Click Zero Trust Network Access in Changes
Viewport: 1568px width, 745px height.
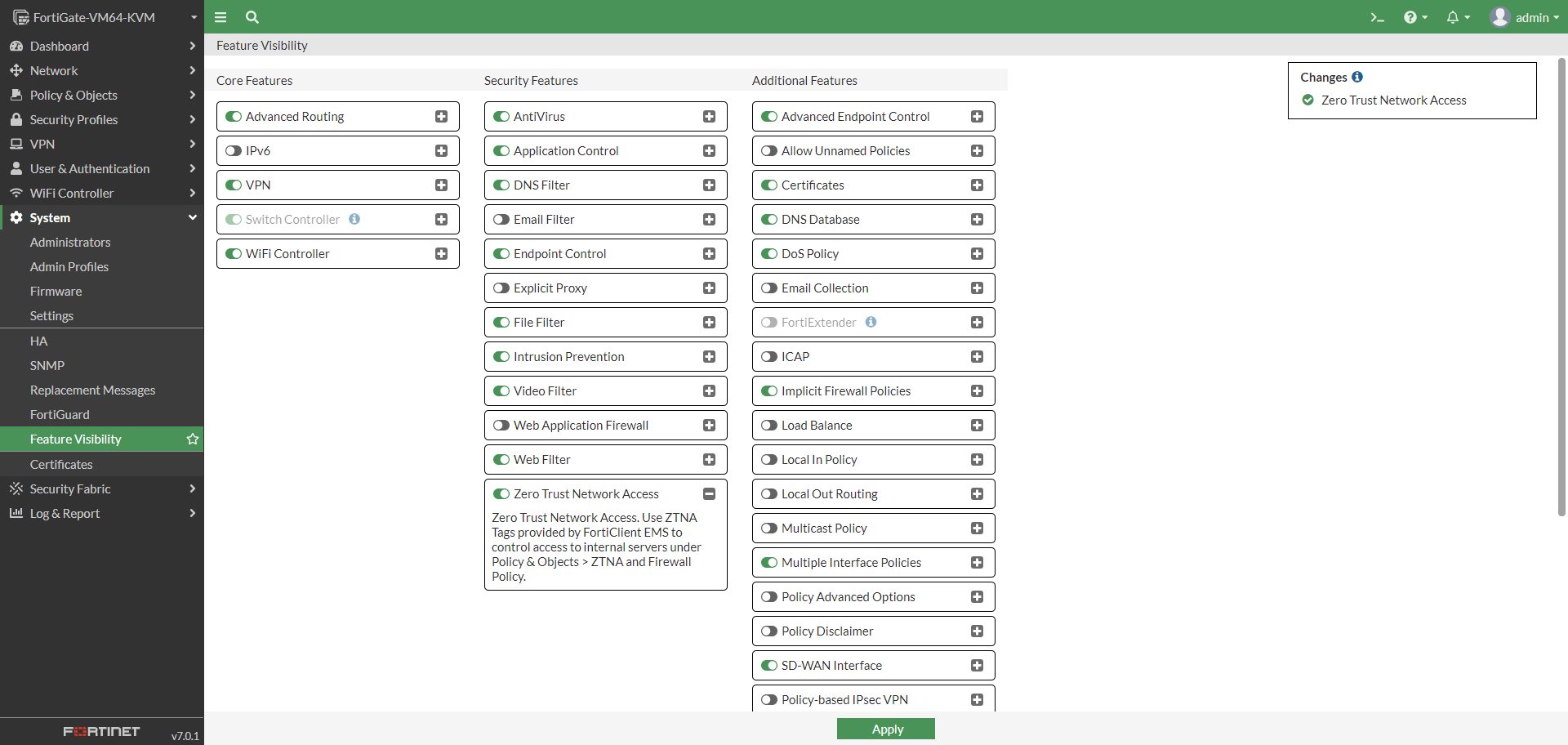pyautogui.click(x=1393, y=100)
